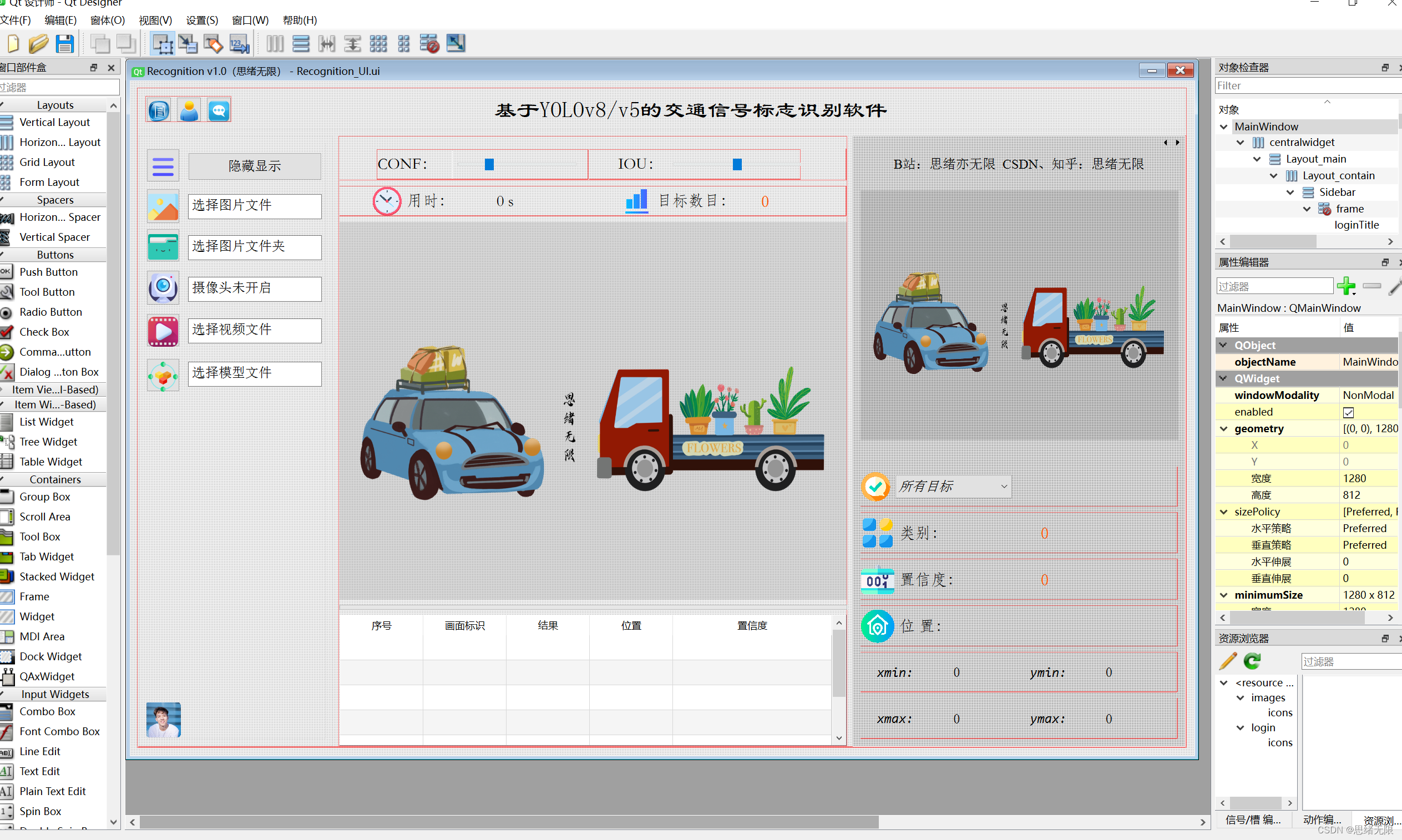
Task: Click the Edit Widgets mode icon
Action: point(162,44)
